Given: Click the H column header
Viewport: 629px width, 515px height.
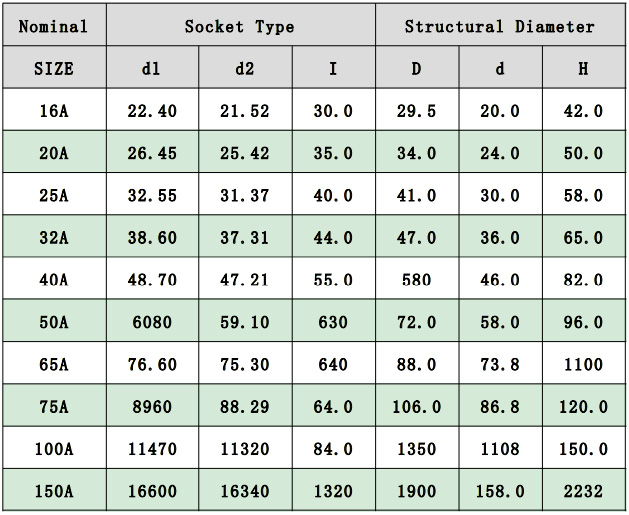Looking at the screenshot, I should coord(583,69).
